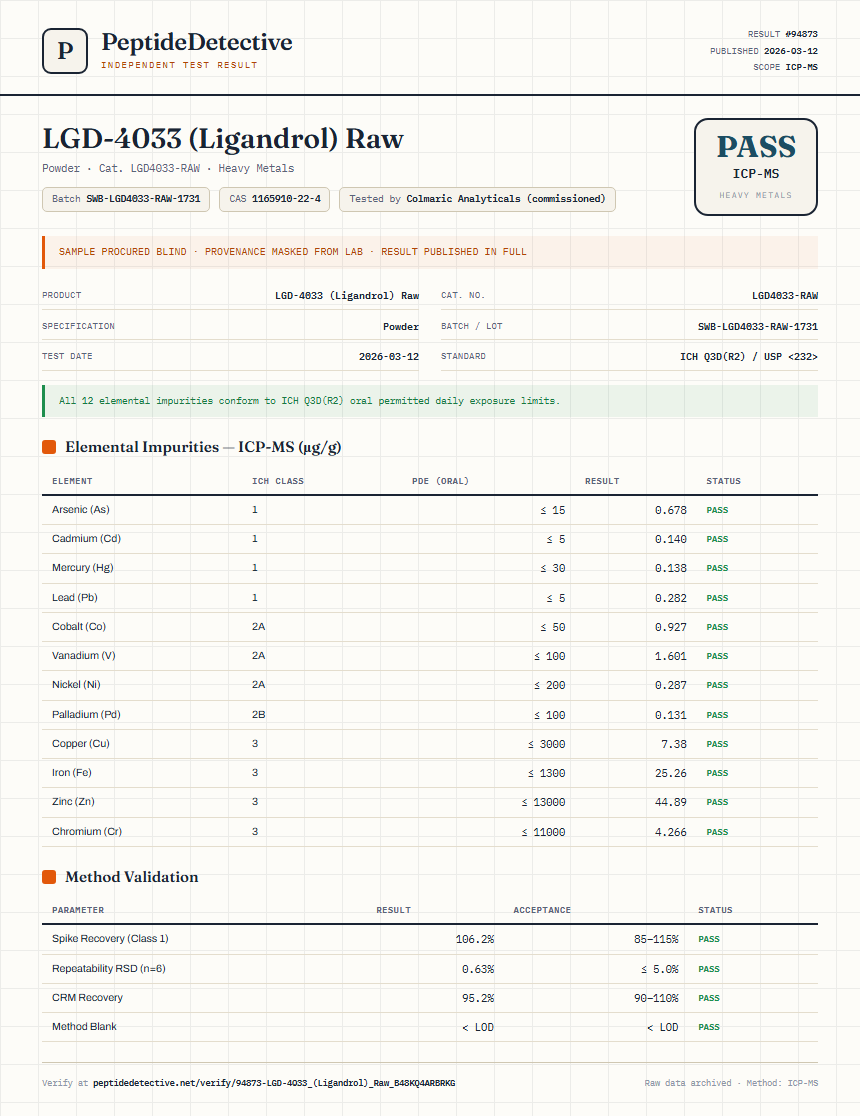Click Repeatability acceptance ≤ 5.0%

point(659,969)
